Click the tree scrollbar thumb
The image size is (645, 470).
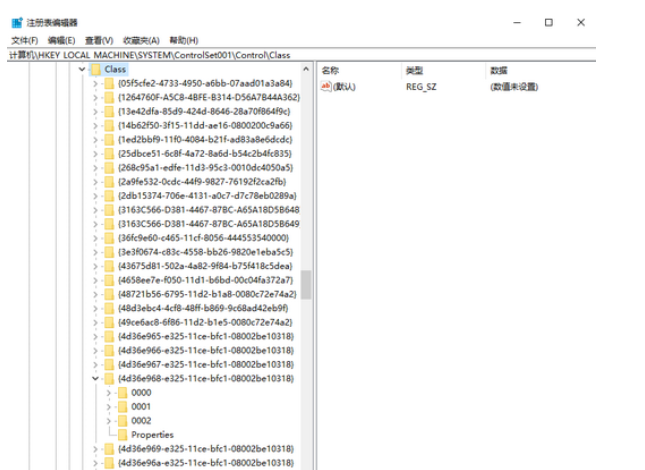click(306, 284)
